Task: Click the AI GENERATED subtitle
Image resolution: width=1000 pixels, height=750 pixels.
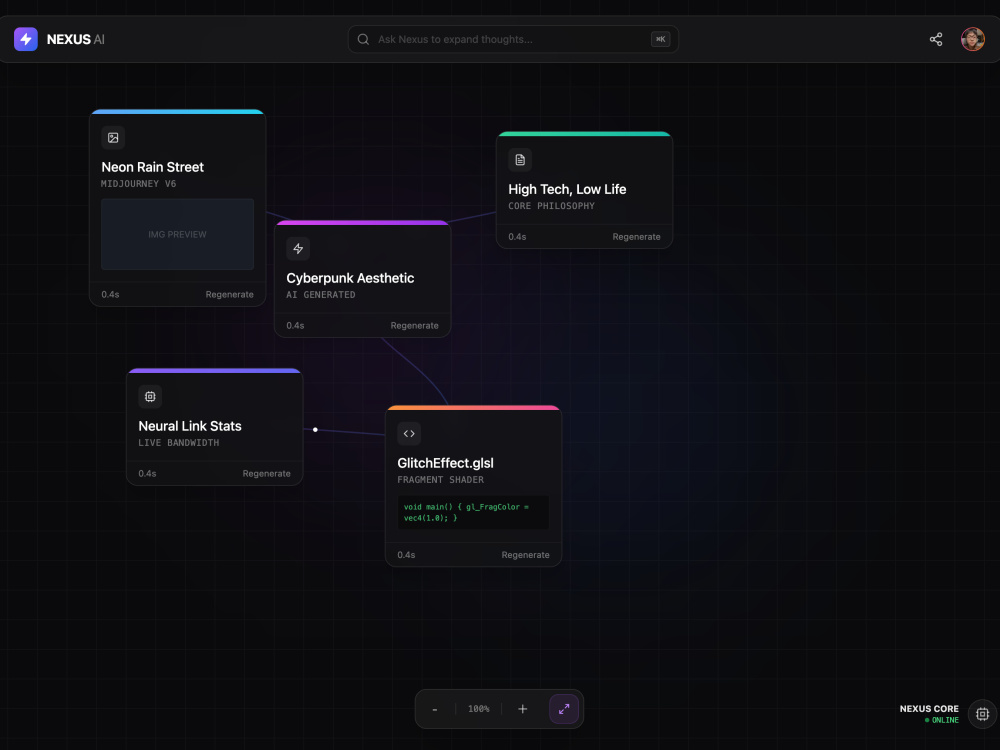Action: point(321,295)
